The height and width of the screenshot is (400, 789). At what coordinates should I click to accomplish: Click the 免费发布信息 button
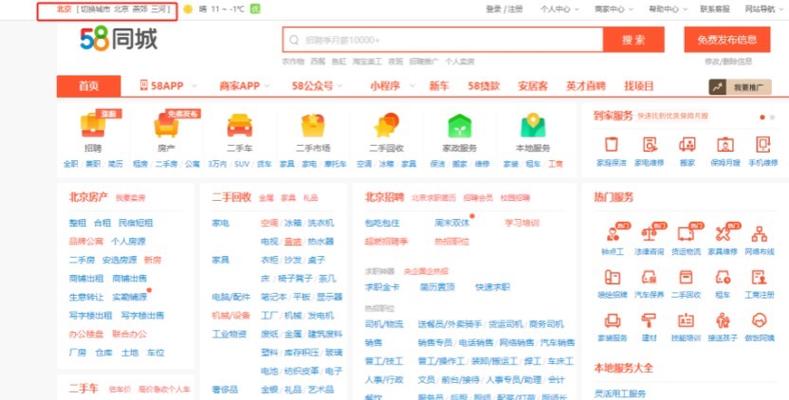click(727, 40)
